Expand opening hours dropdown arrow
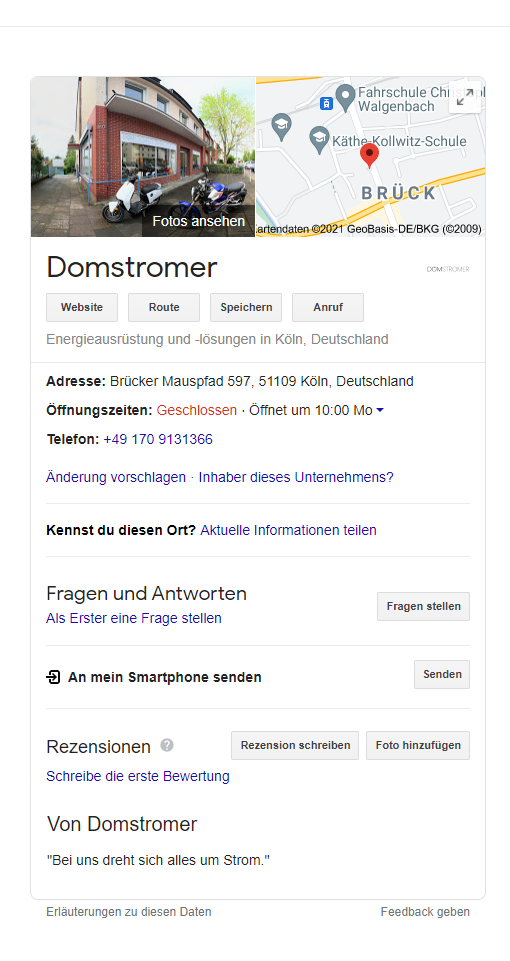This screenshot has height=961, width=510. click(380, 411)
